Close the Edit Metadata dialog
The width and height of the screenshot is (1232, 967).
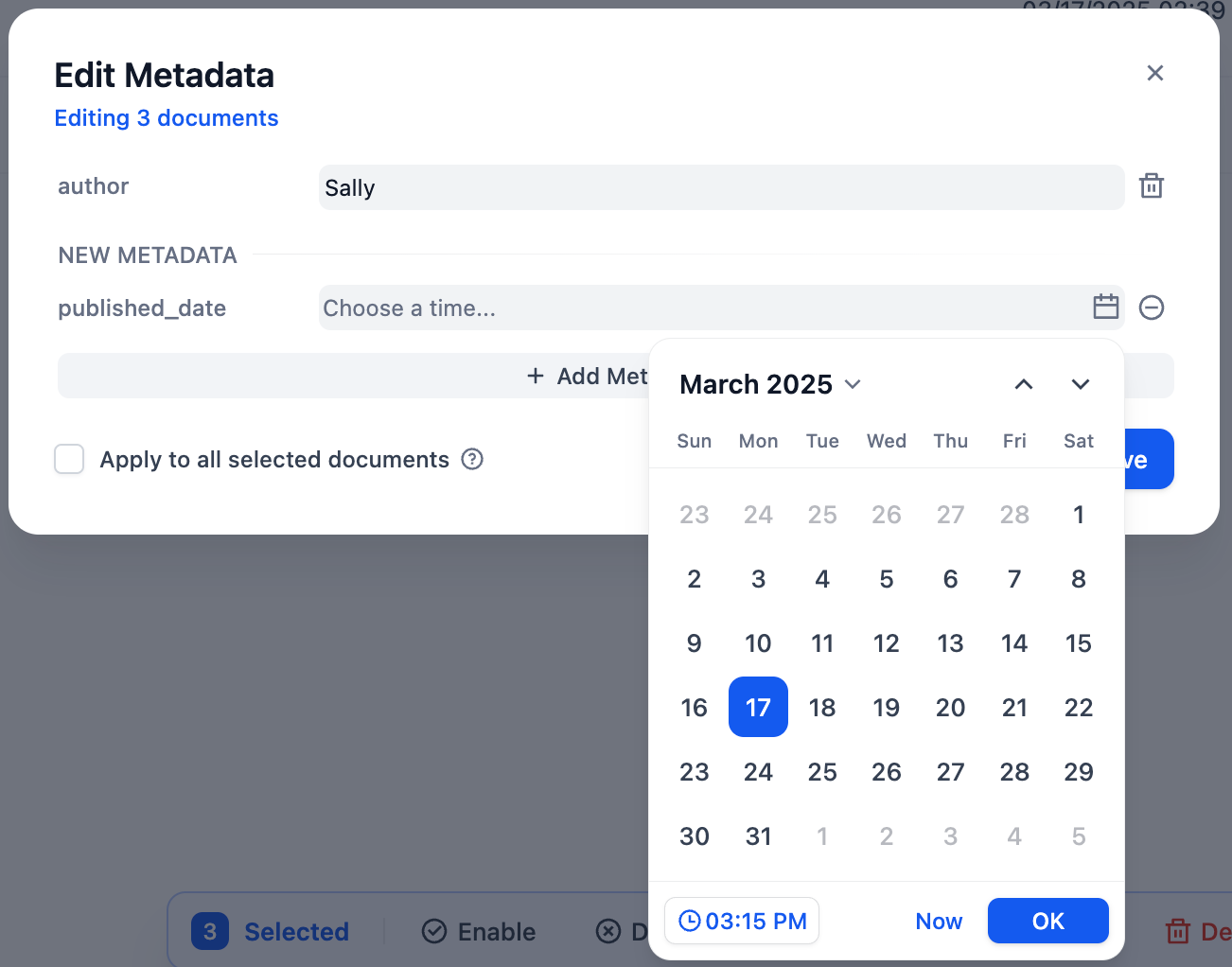click(x=1154, y=74)
